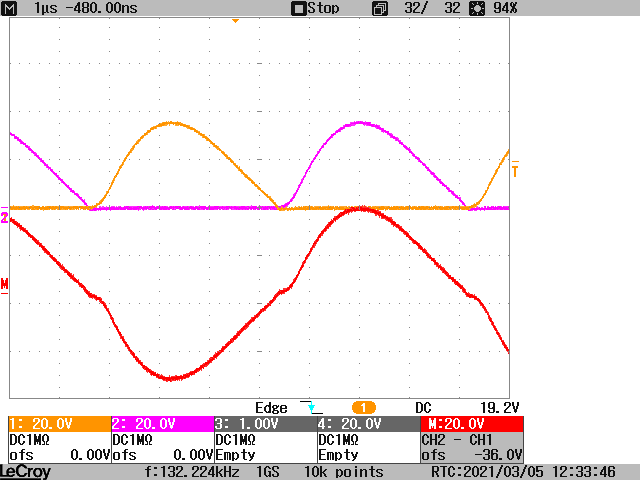Click the -480.00ns delay value
This screenshot has height=480, width=640.
[101, 8]
